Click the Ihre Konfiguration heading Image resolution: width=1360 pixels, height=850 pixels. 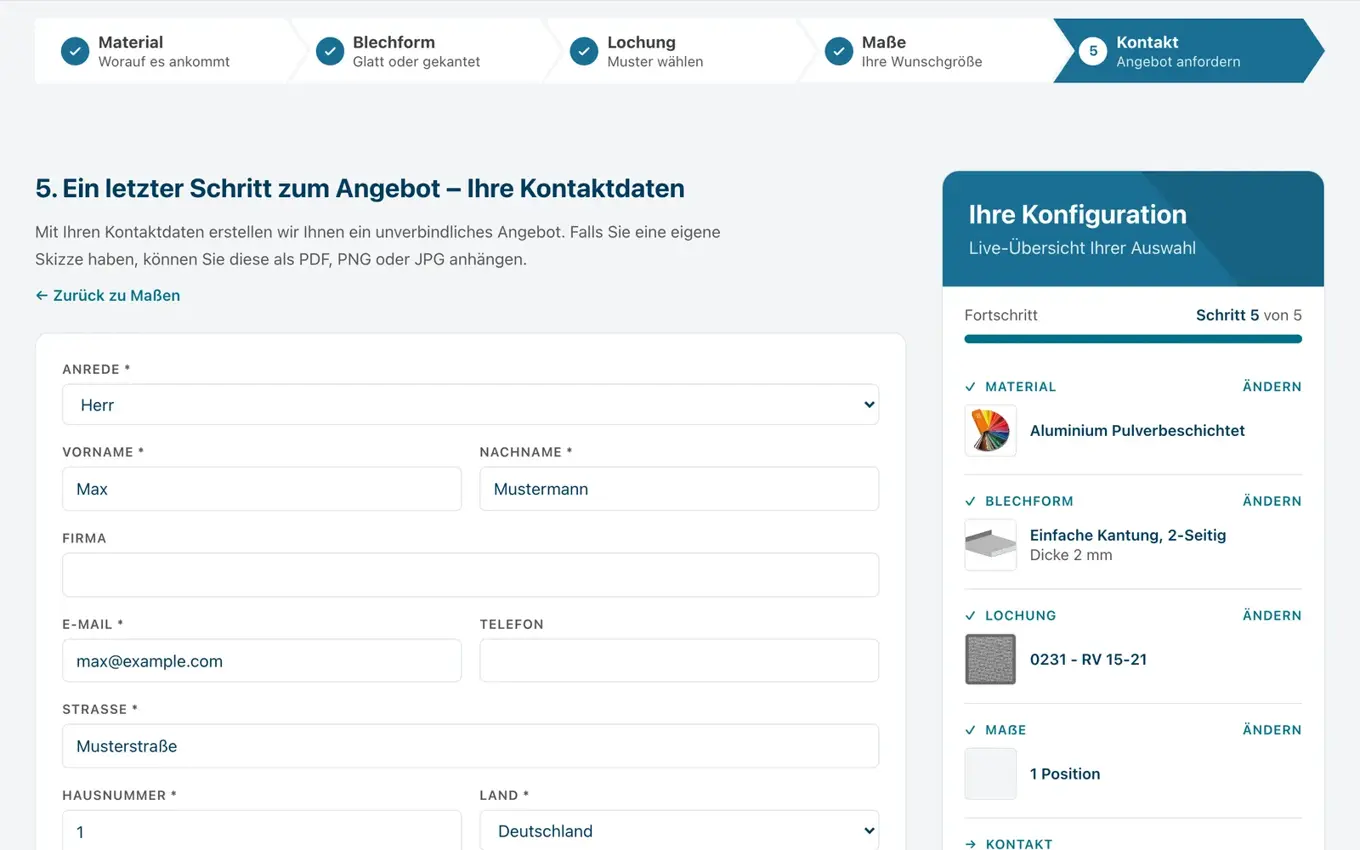pos(1078,215)
